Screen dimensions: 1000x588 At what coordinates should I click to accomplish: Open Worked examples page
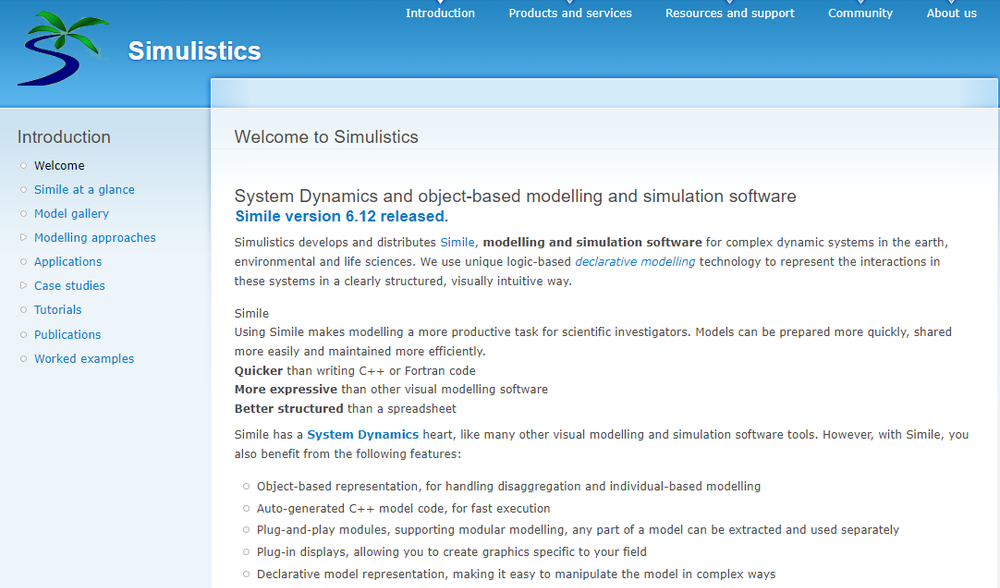click(84, 358)
